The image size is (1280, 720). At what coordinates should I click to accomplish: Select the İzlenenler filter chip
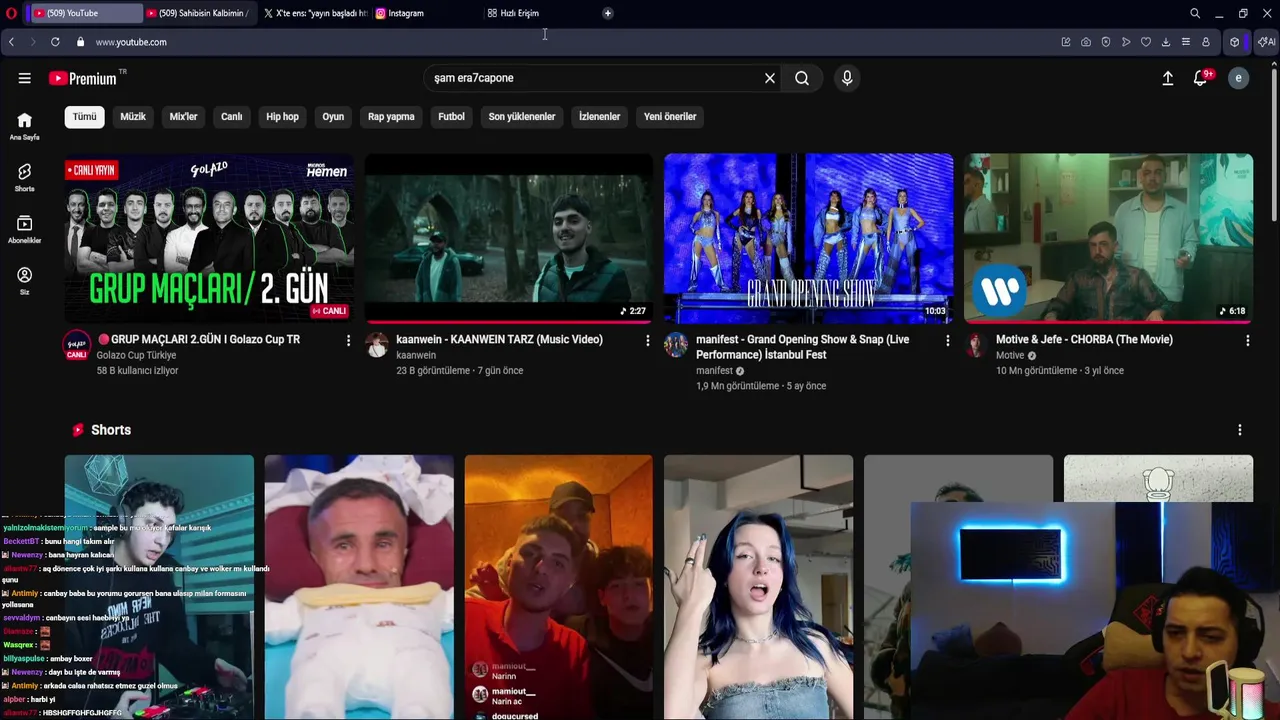point(600,117)
